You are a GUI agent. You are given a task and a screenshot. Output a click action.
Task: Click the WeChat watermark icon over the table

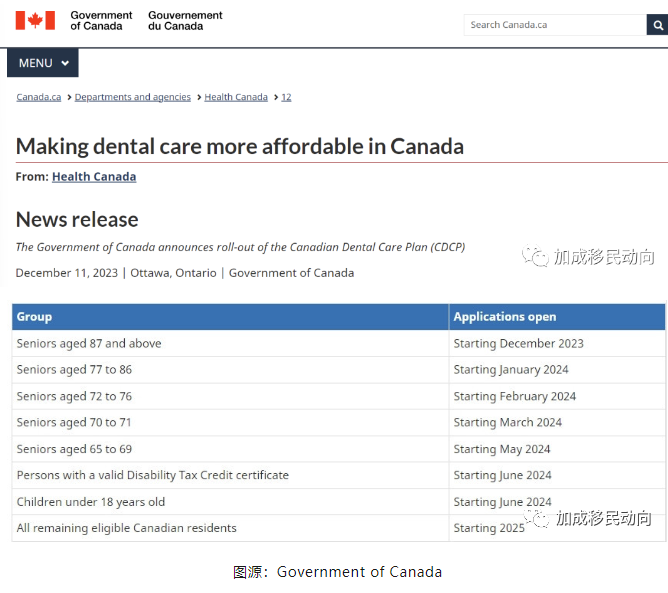(536, 518)
